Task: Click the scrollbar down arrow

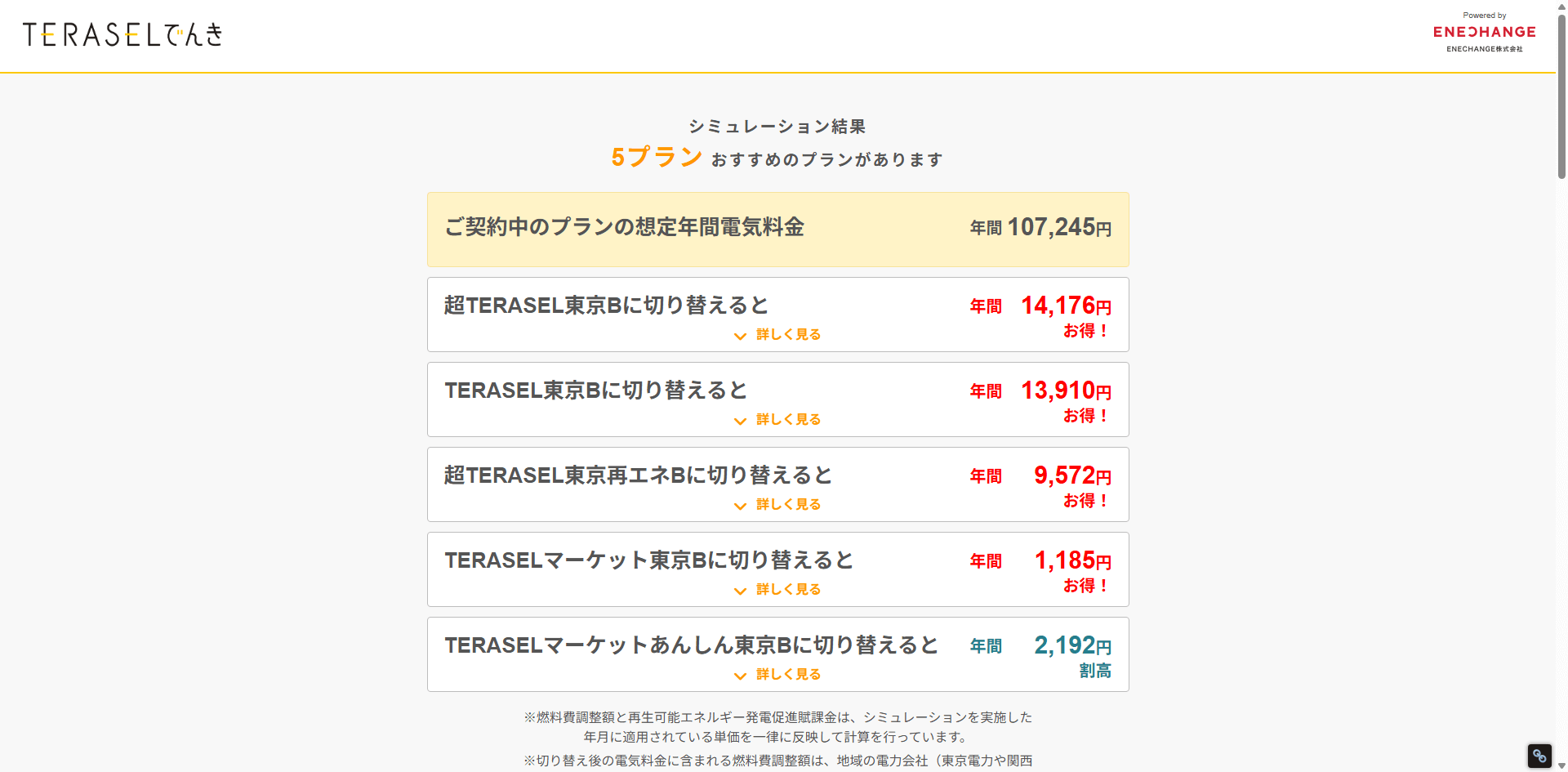Action: pos(1561,765)
